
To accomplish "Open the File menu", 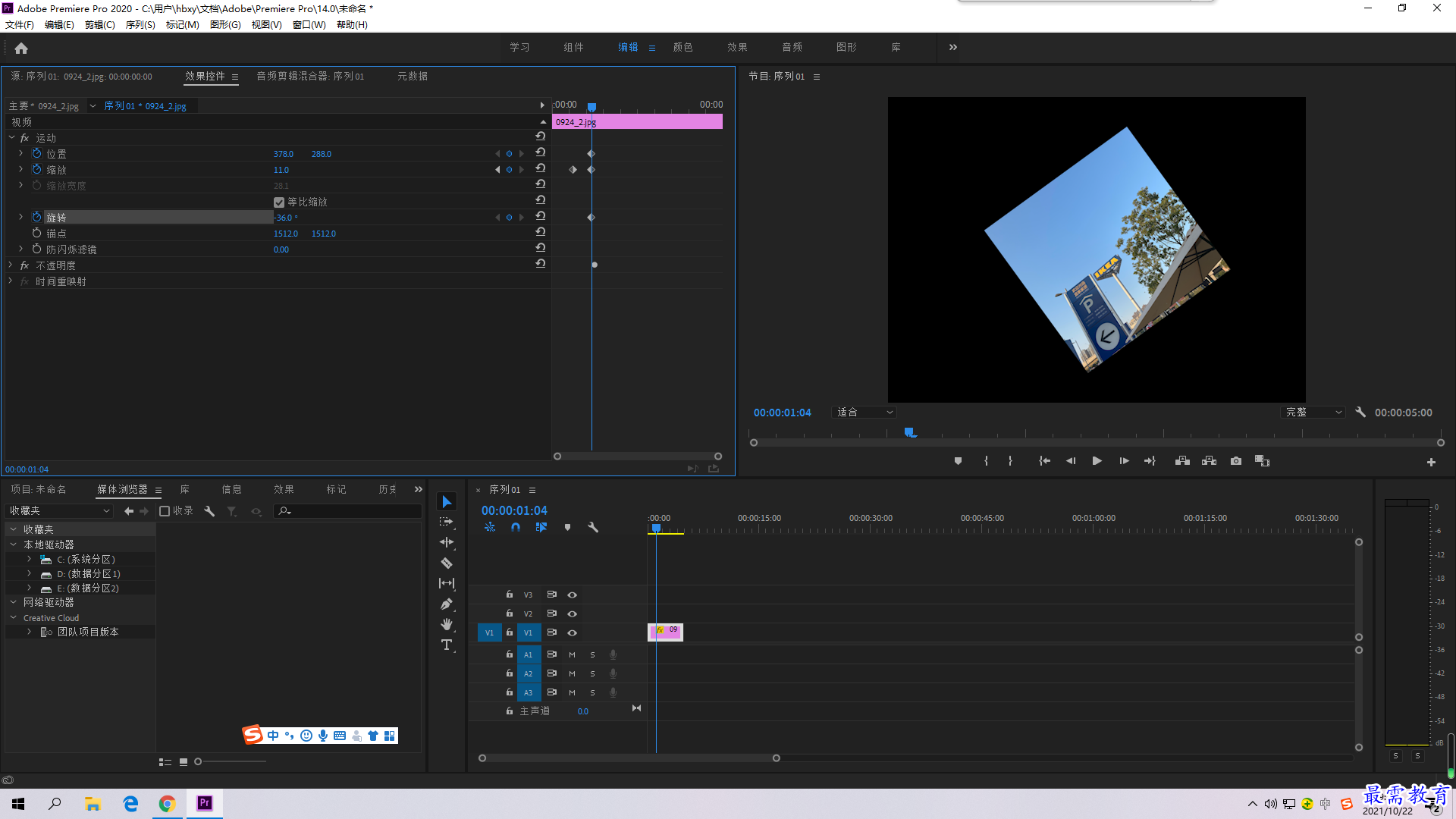I will (x=20, y=24).
